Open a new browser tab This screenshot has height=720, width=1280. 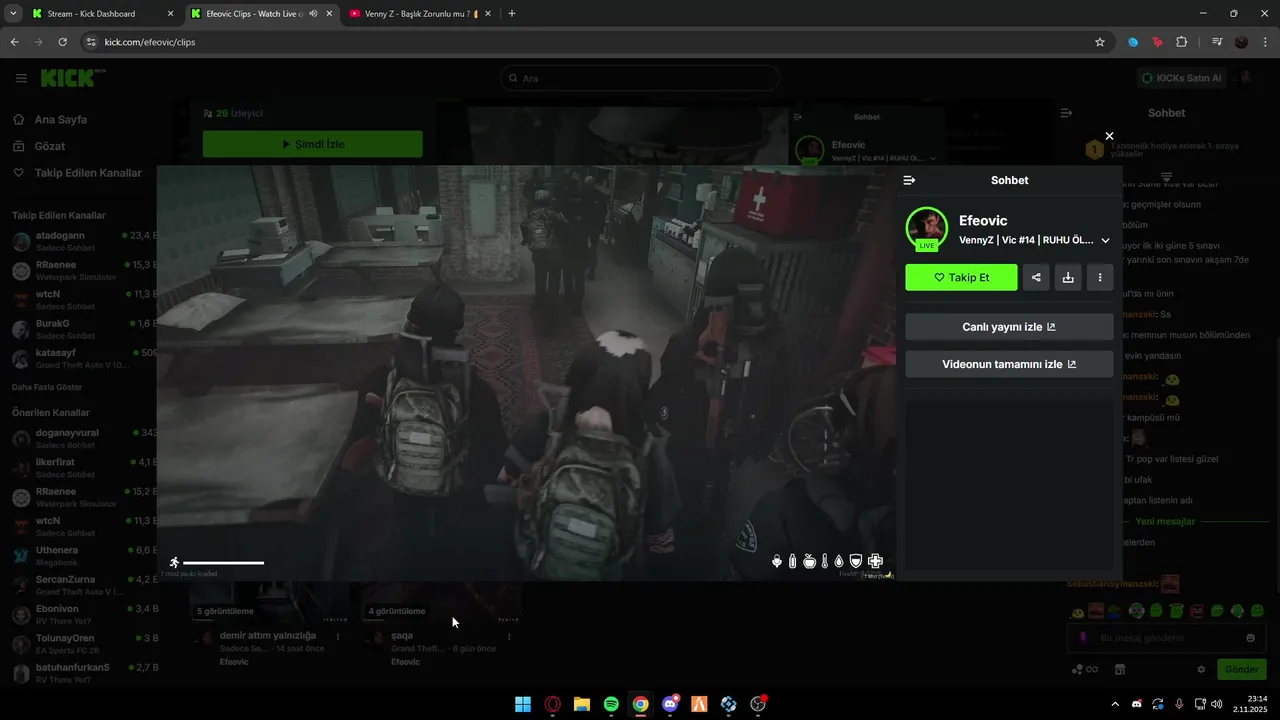point(512,14)
